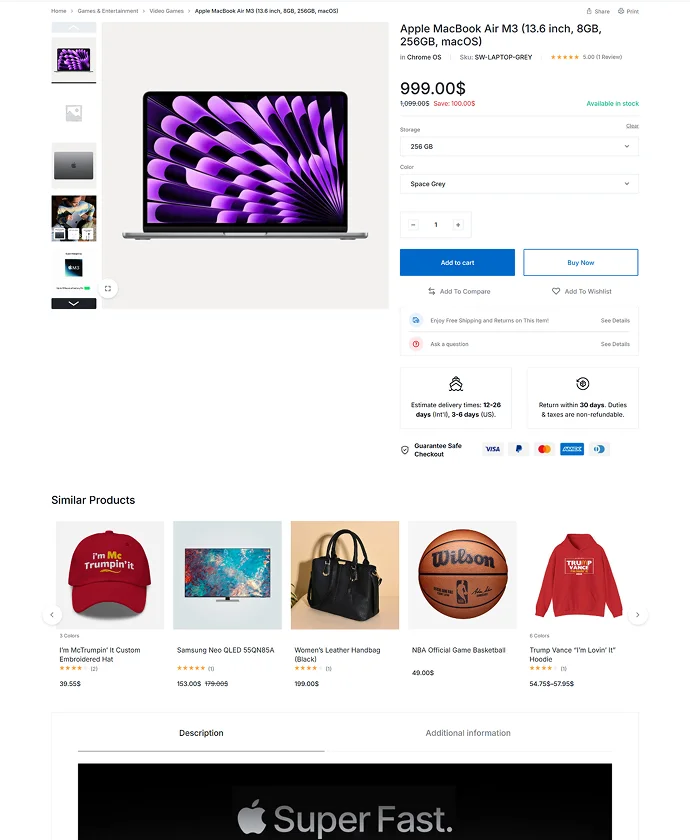The image size is (690, 840).
Task: Open the Color Space Grey dropdown
Action: coord(519,184)
